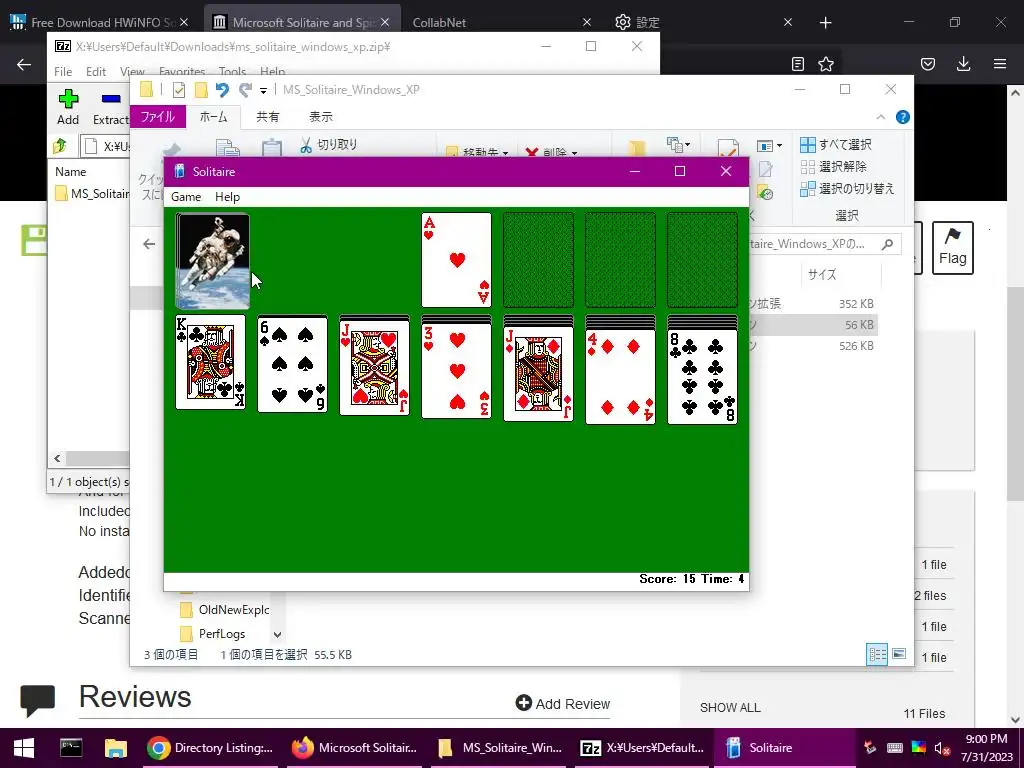1024x768 pixels.
Task: Open a new browser tab
Action: (825, 23)
